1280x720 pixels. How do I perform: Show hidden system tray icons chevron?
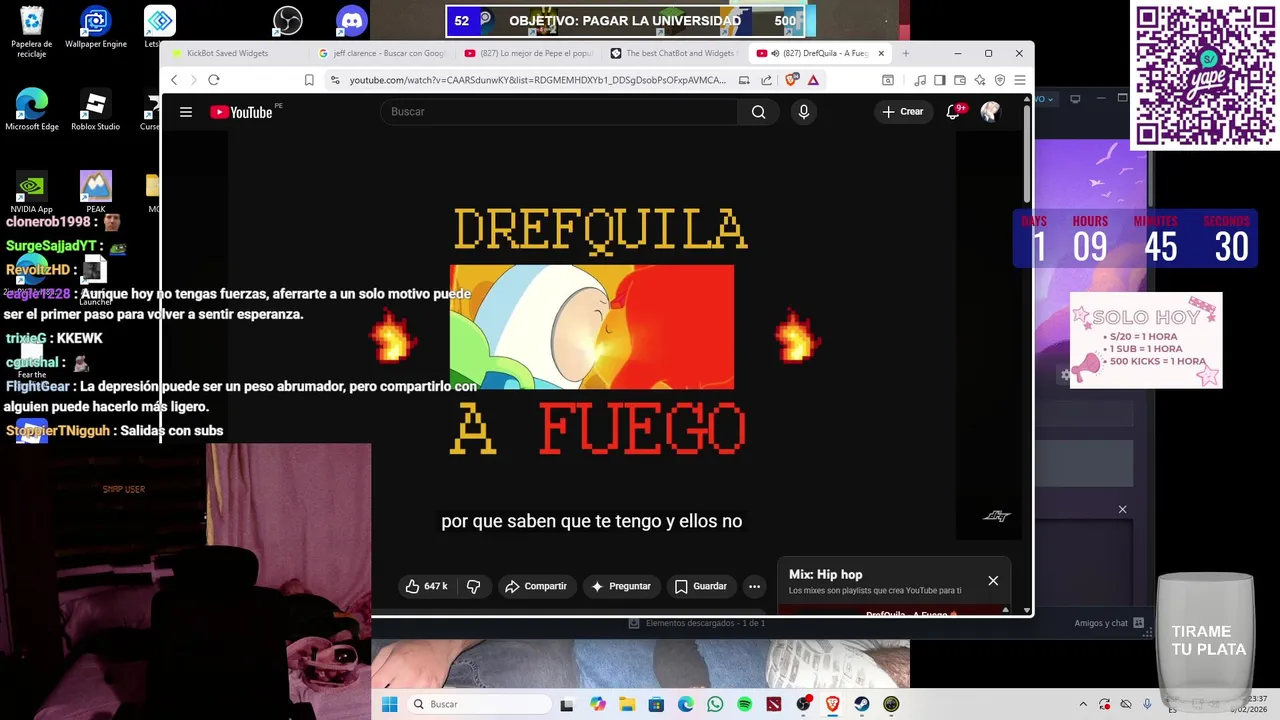(1083, 704)
